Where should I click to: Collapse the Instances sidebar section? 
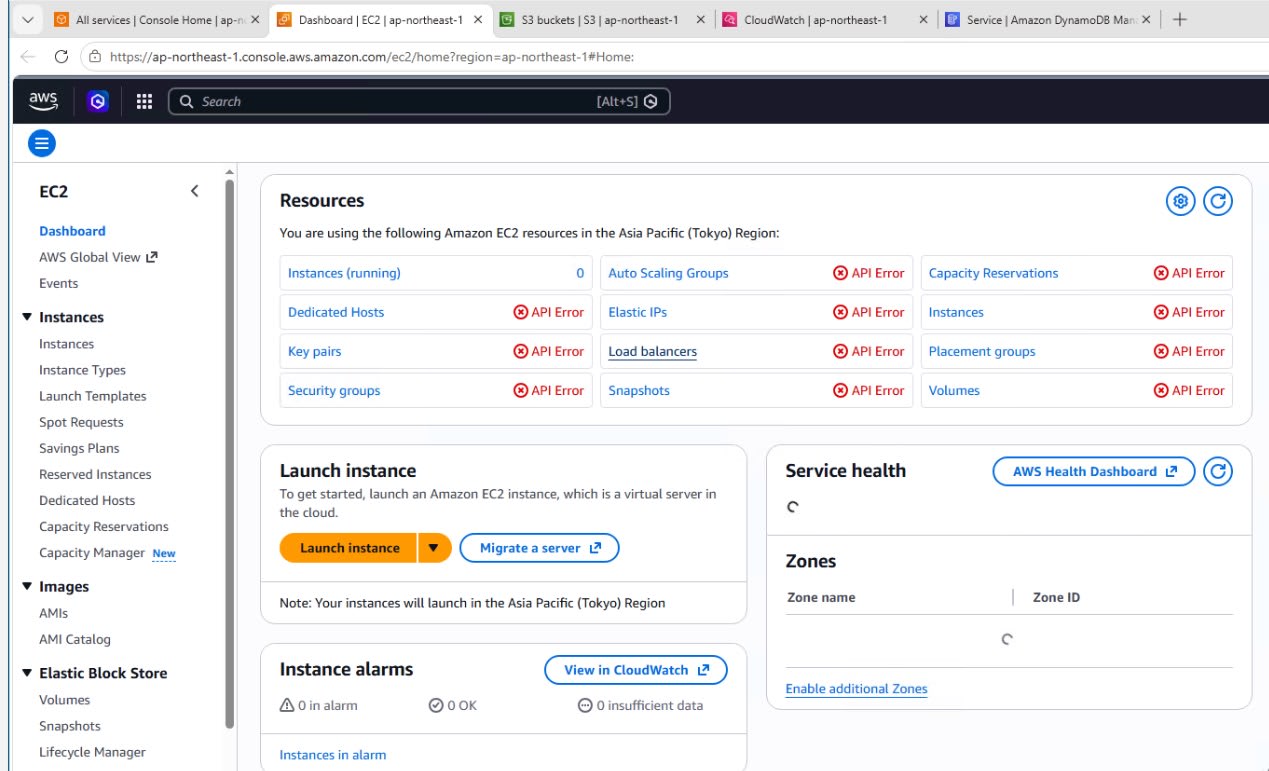27,317
